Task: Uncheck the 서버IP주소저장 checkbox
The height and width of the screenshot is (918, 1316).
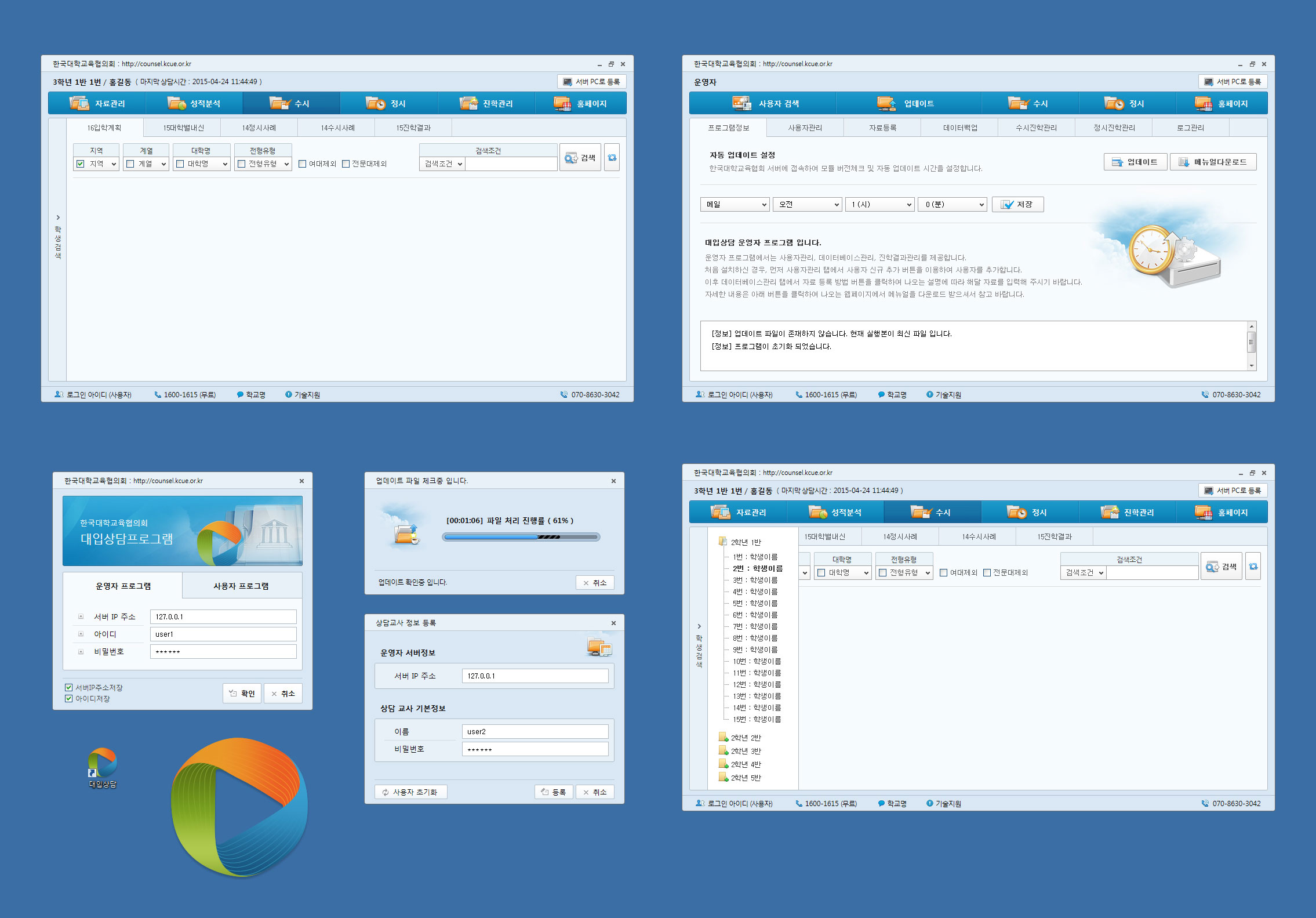Action: pyautogui.click(x=68, y=687)
